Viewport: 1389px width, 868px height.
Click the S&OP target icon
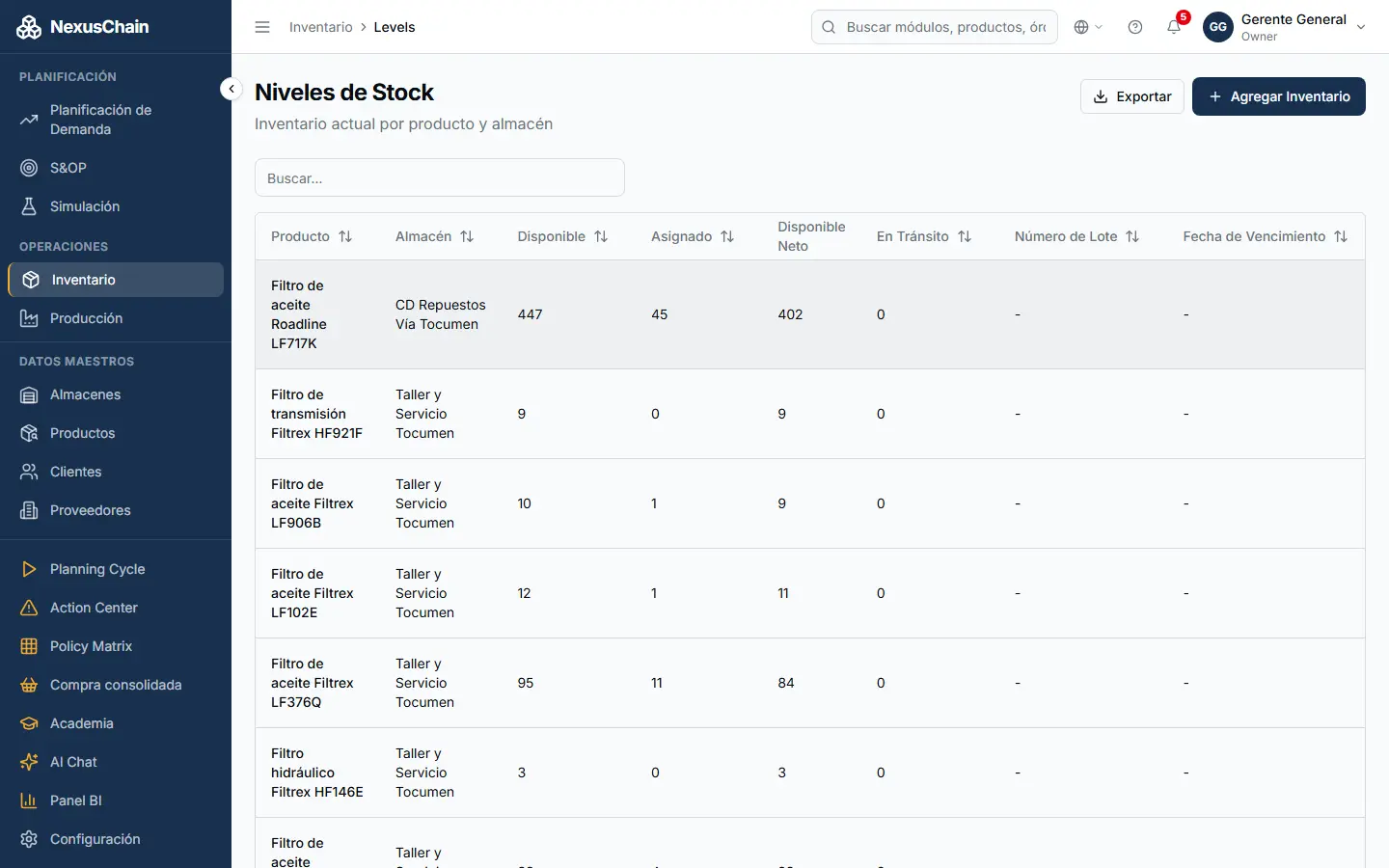click(29, 168)
